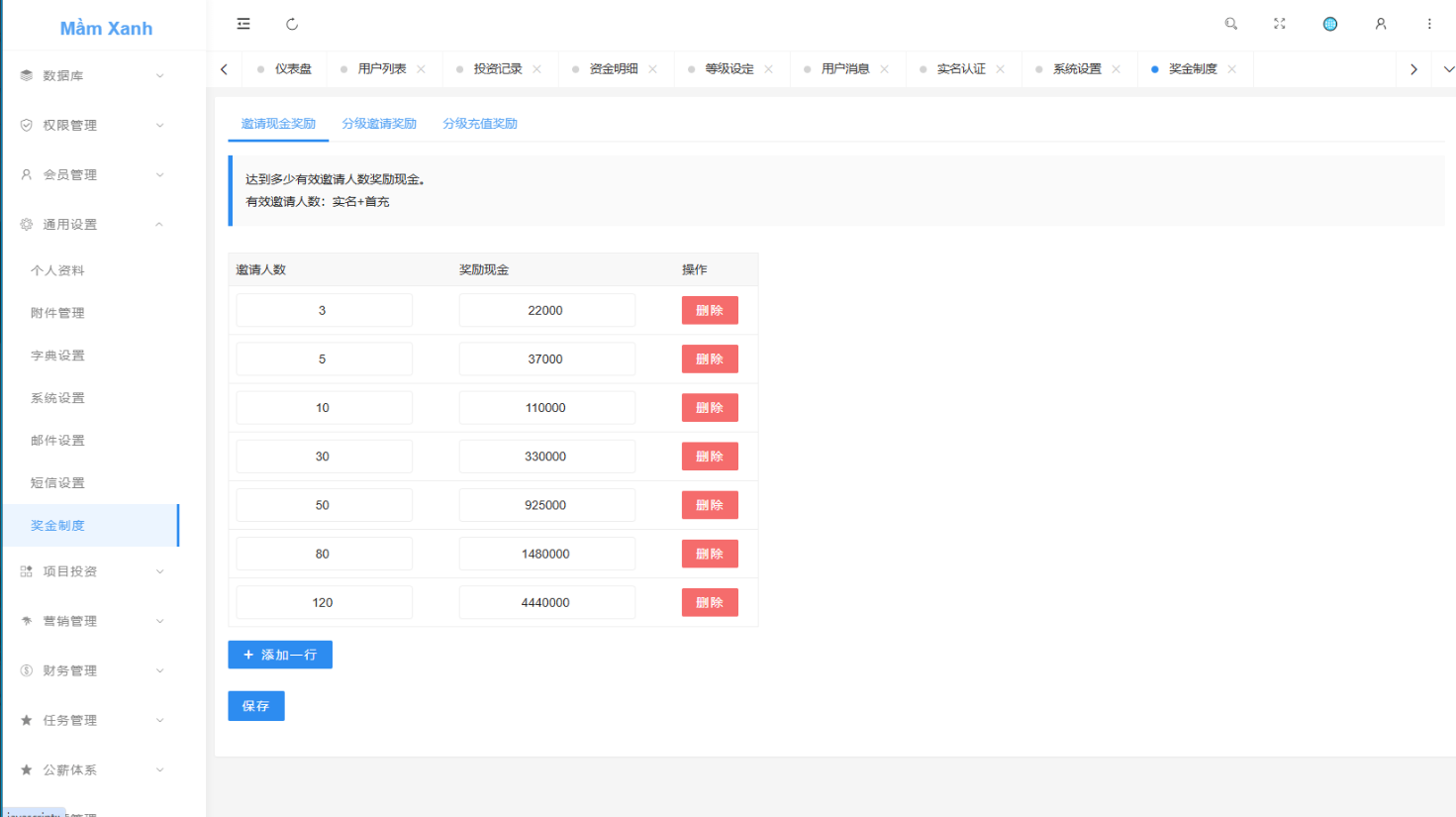Switch to the 仪表盘 tab
The width and height of the screenshot is (1456, 817).
[285, 69]
